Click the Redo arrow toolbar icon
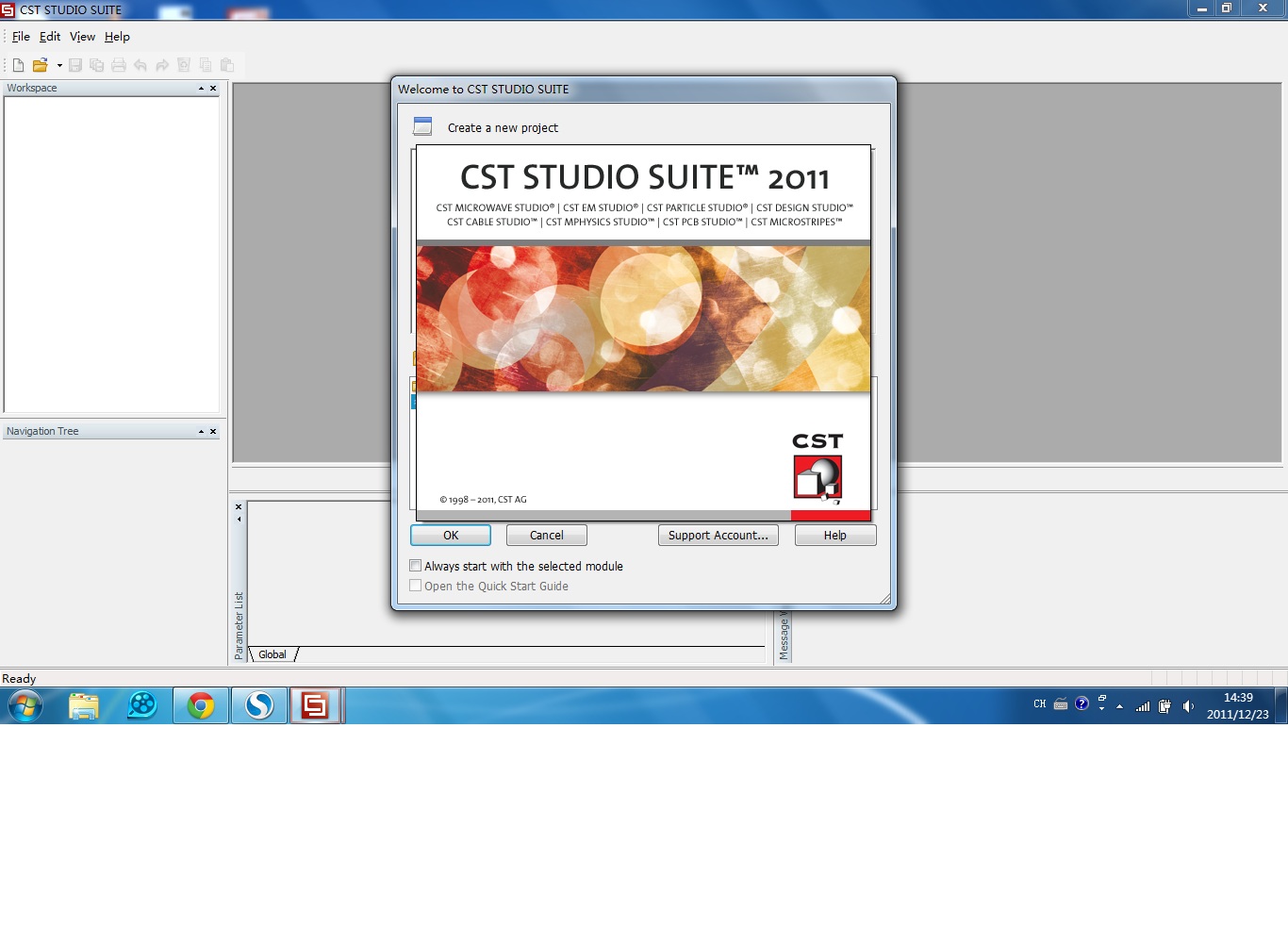Image resolution: width=1288 pixels, height=943 pixels. point(162,65)
